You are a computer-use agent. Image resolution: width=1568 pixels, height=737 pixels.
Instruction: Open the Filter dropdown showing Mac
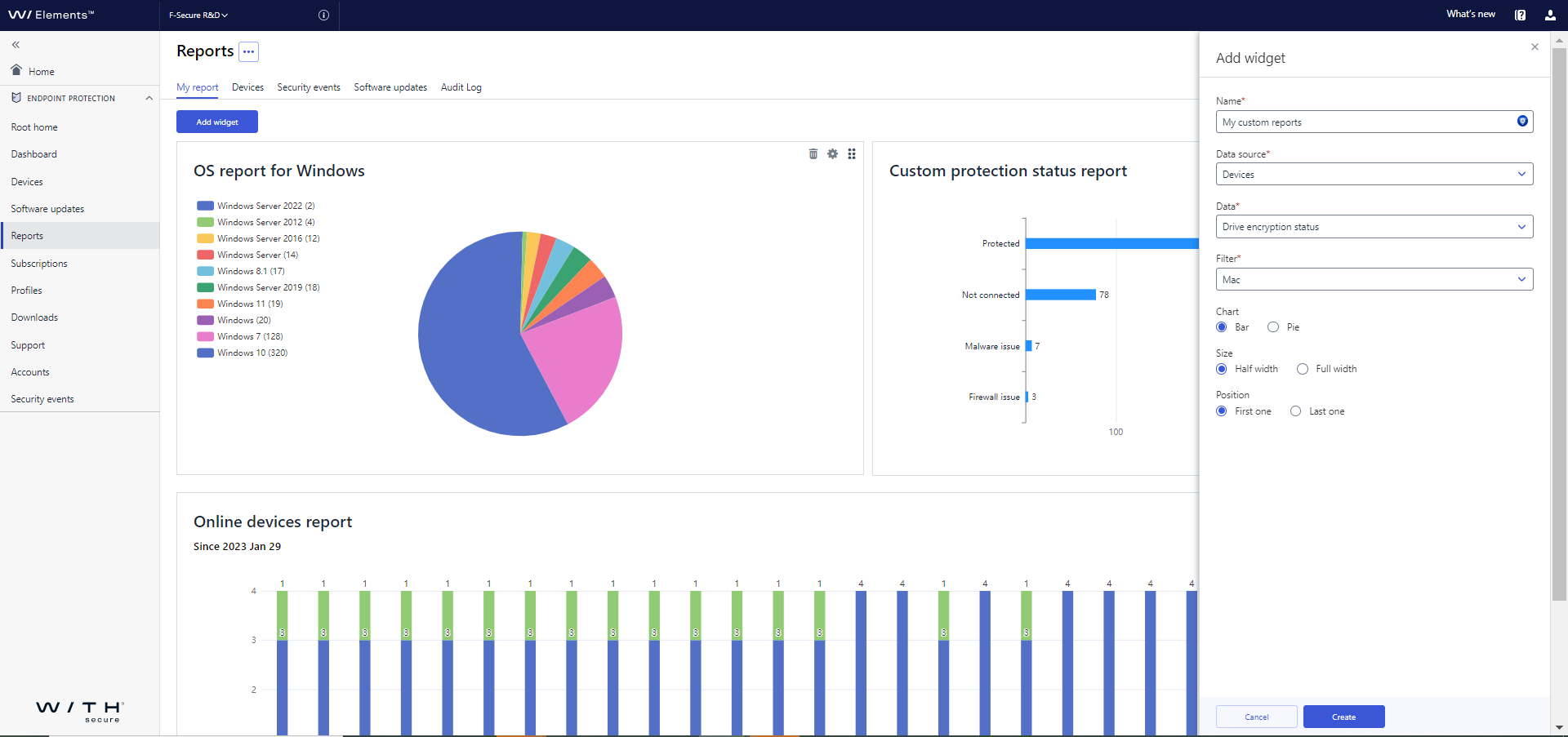click(1374, 279)
